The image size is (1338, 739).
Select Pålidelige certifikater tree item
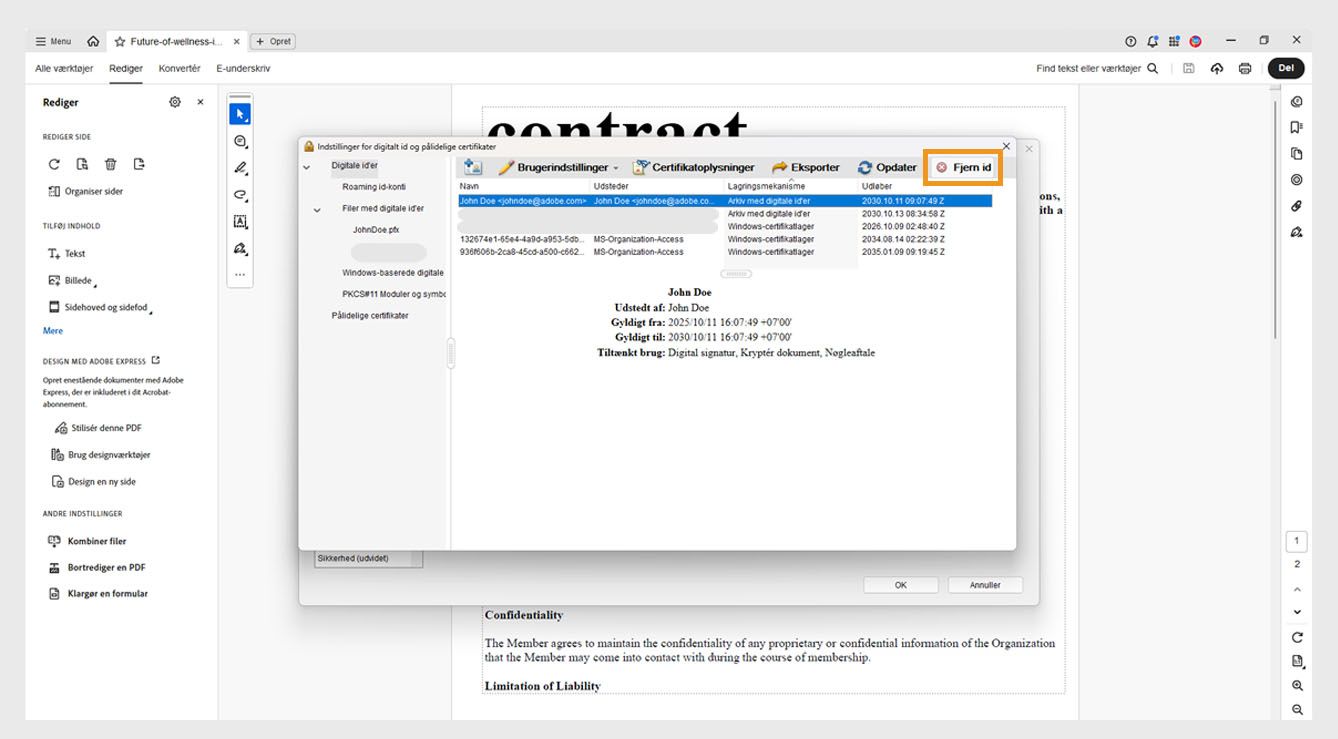370,316
